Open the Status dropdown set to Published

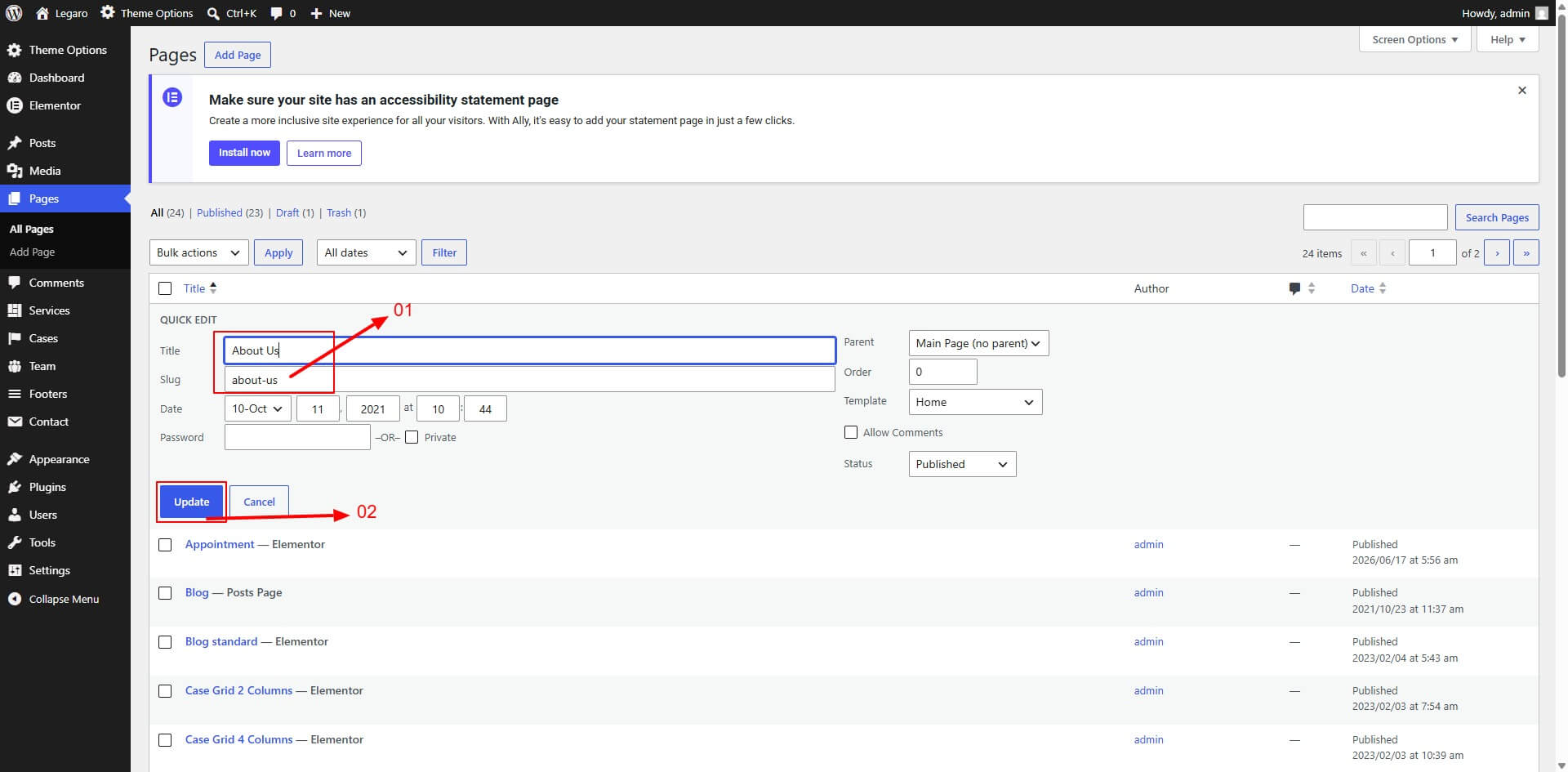click(962, 464)
